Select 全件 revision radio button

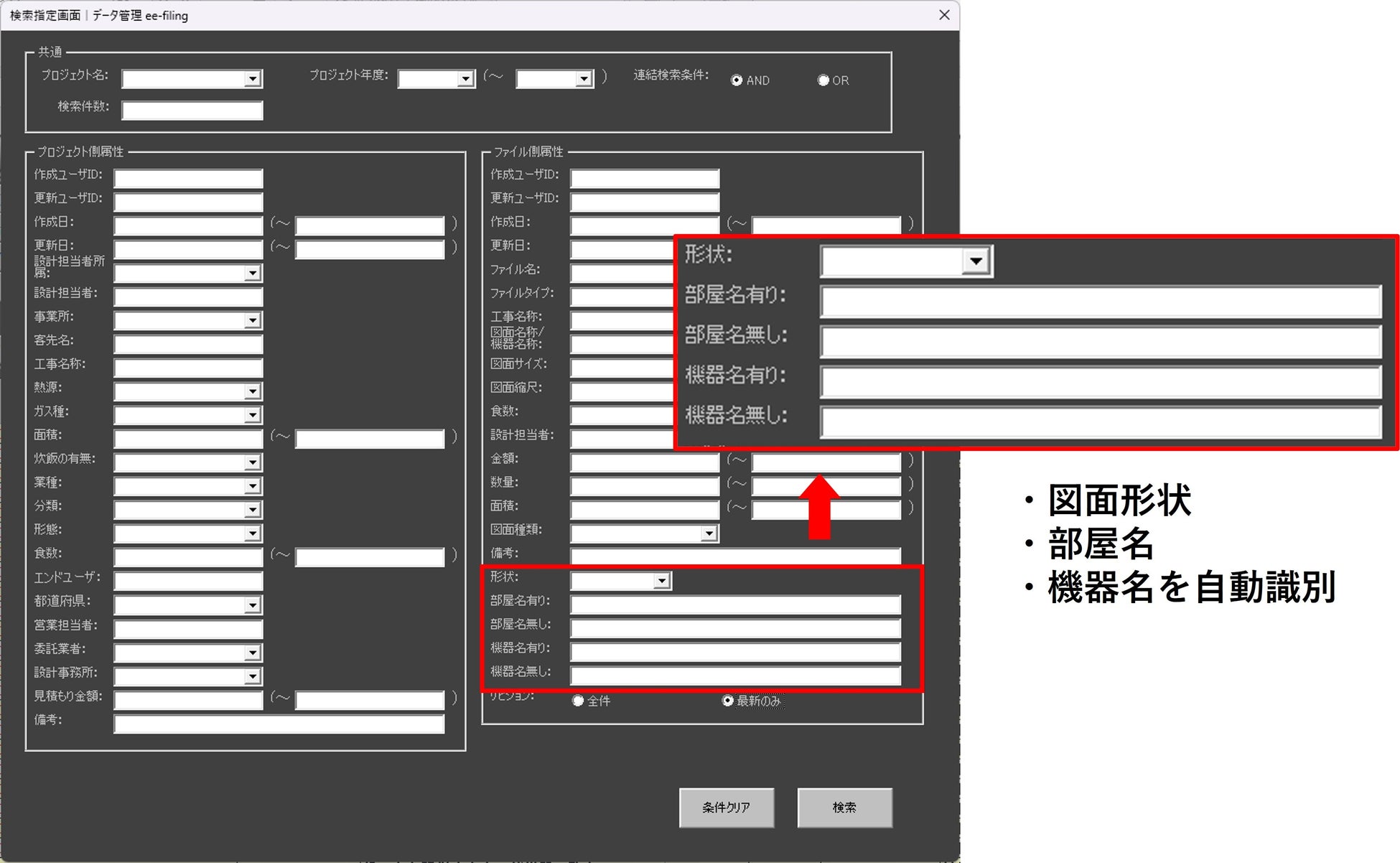click(x=578, y=701)
